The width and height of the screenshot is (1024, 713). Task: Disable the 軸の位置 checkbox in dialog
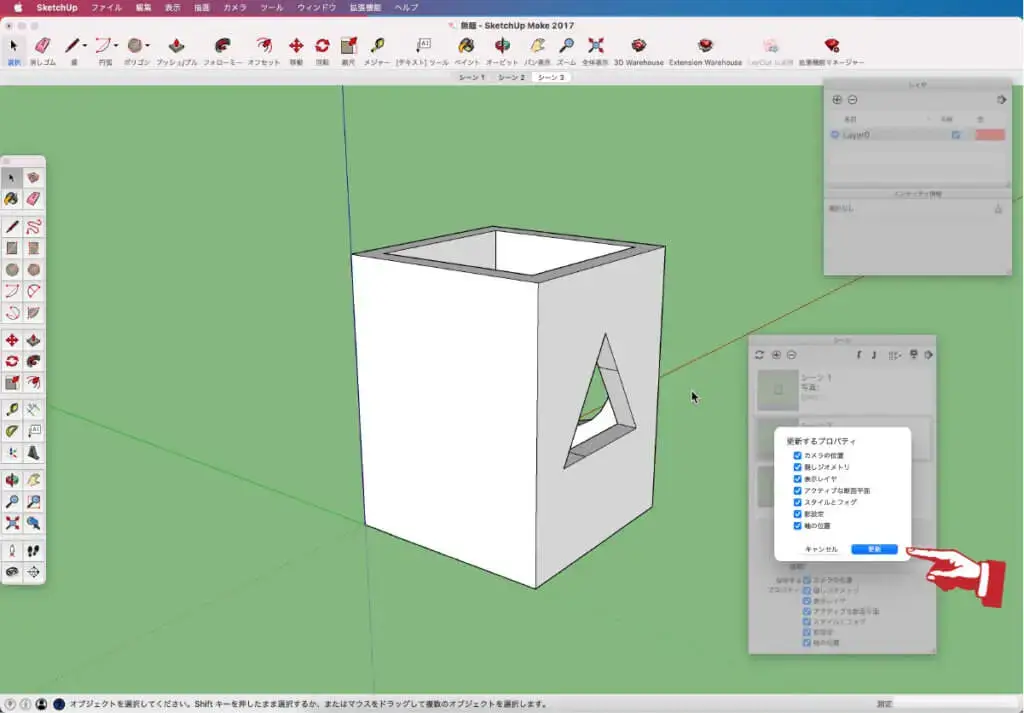(797, 525)
